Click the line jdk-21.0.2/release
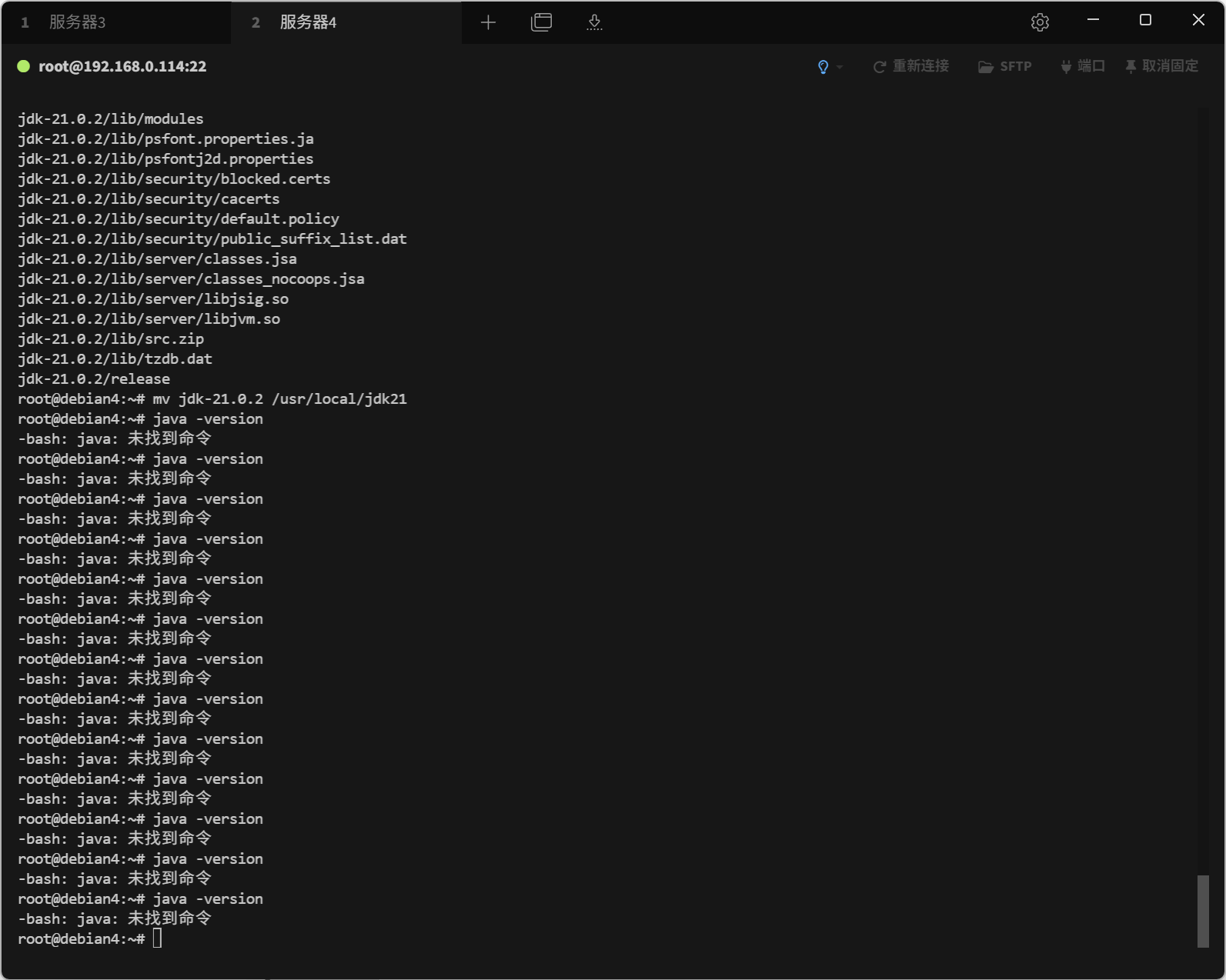Image resolution: width=1226 pixels, height=980 pixels. click(x=94, y=378)
